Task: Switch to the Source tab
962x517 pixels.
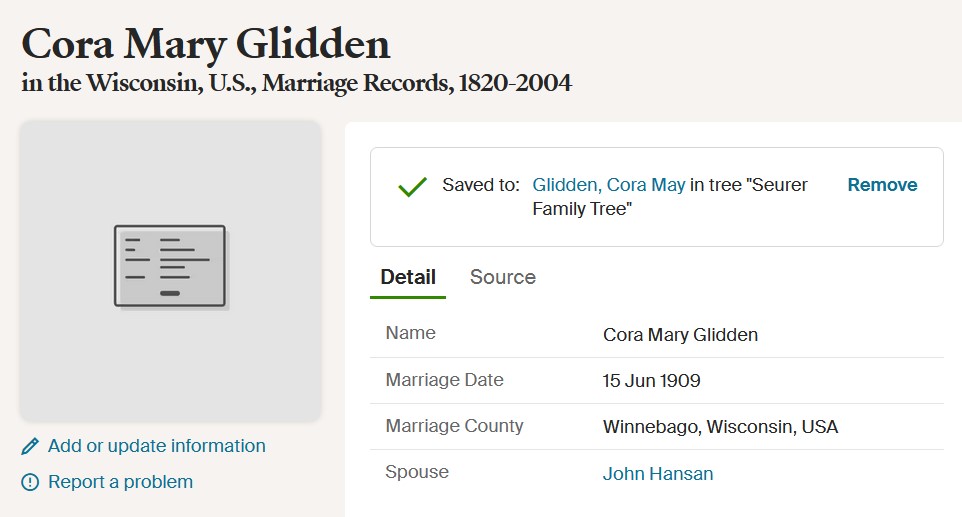Action: click(x=502, y=277)
